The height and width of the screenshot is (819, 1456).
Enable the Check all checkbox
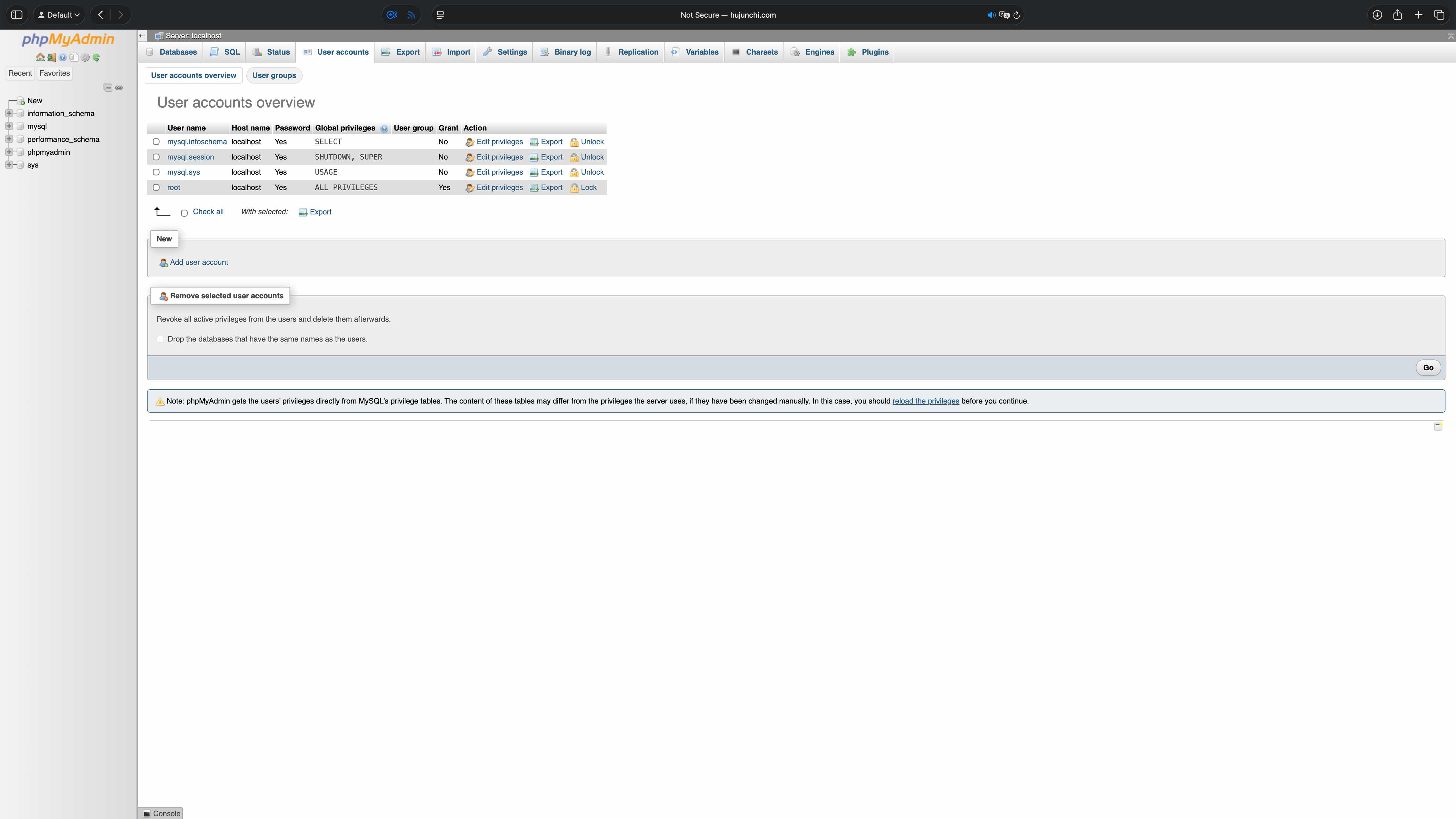click(x=184, y=213)
